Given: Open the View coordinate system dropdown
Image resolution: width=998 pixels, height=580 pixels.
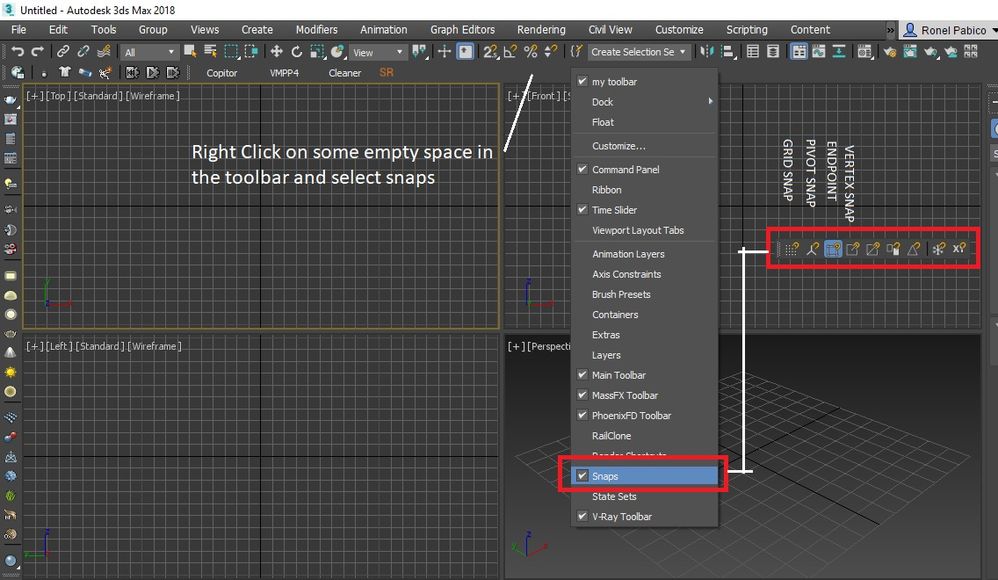Looking at the screenshot, I should point(379,52).
